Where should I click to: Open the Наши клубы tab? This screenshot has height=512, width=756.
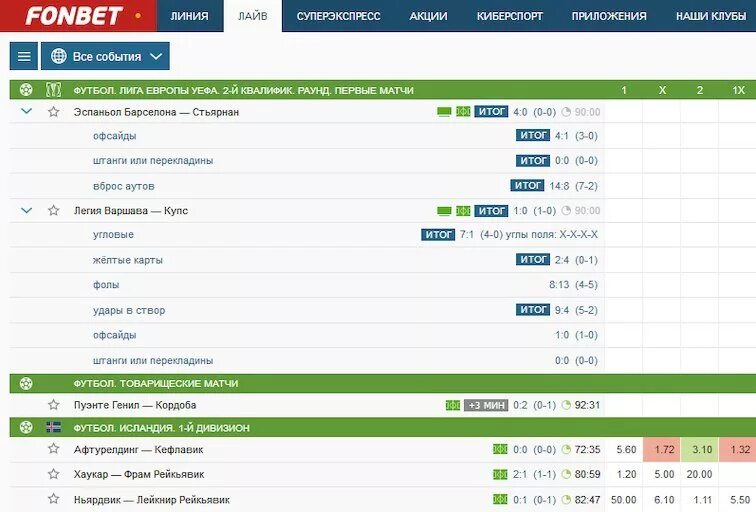pyautogui.click(x=711, y=16)
